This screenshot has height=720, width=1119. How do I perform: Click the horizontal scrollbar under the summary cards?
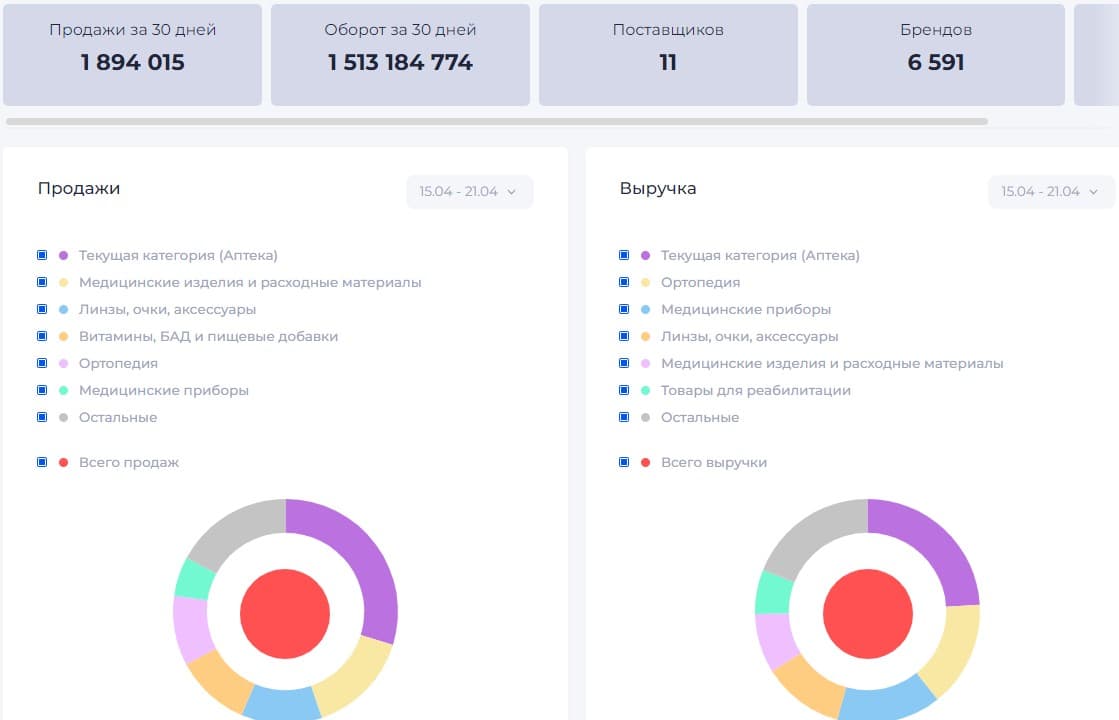[x=497, y=121]
